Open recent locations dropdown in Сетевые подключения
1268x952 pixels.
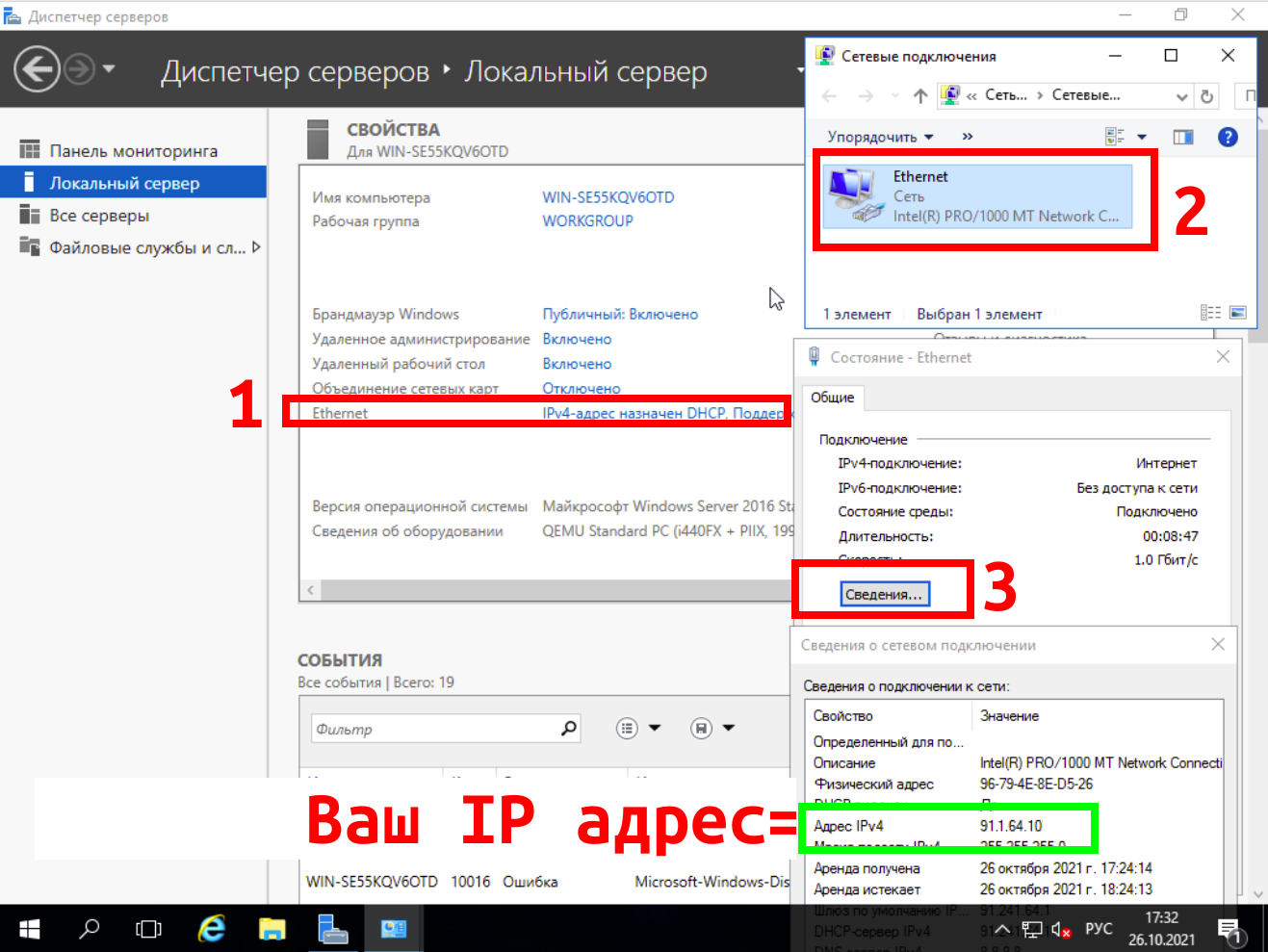point(894,95)
